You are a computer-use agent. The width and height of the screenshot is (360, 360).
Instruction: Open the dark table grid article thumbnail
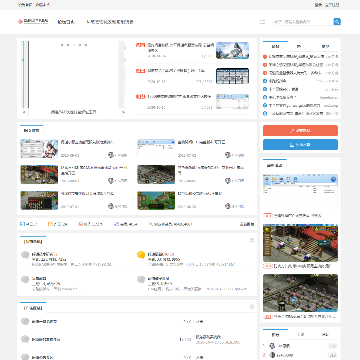point(232,76)
